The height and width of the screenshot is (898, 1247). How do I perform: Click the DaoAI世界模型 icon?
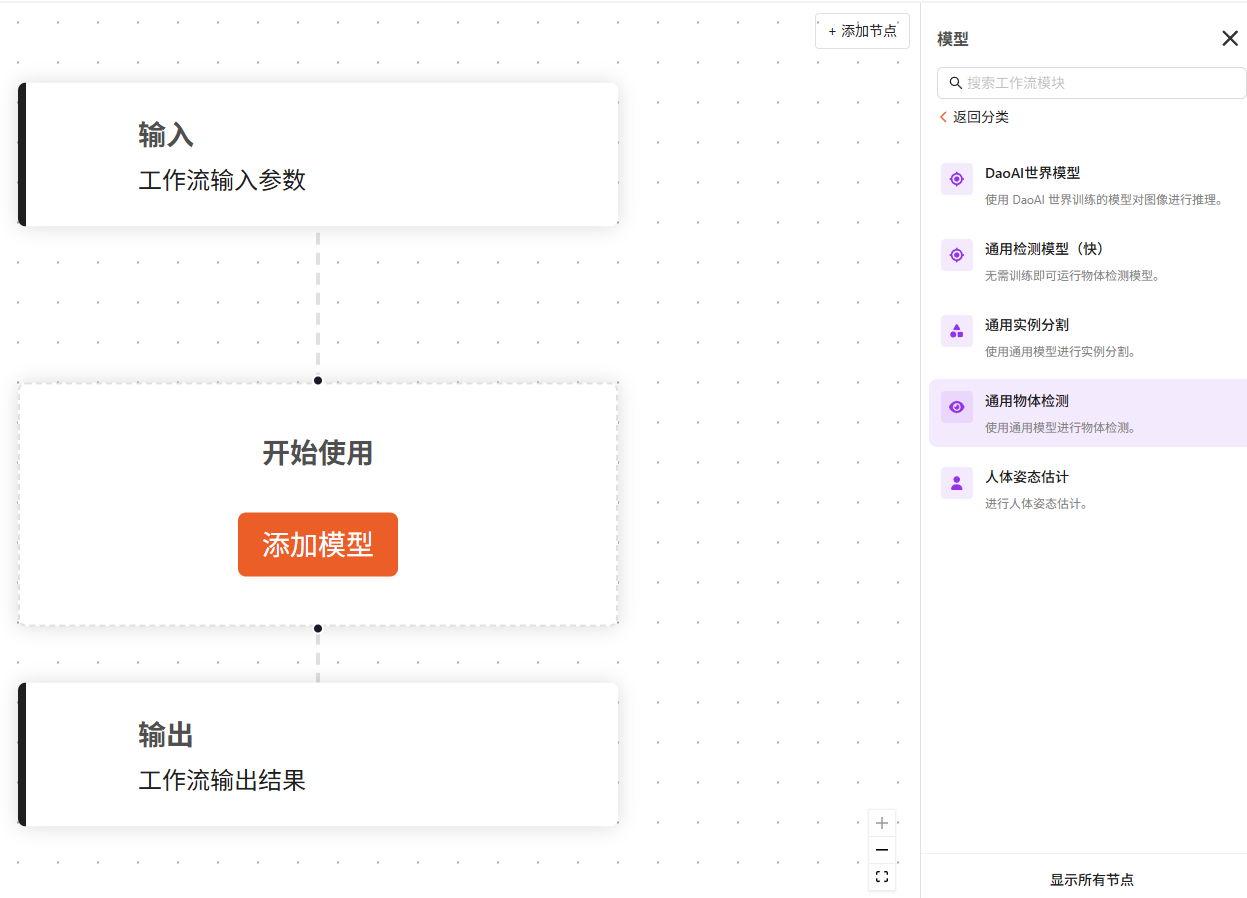click(x=956, y=179)
